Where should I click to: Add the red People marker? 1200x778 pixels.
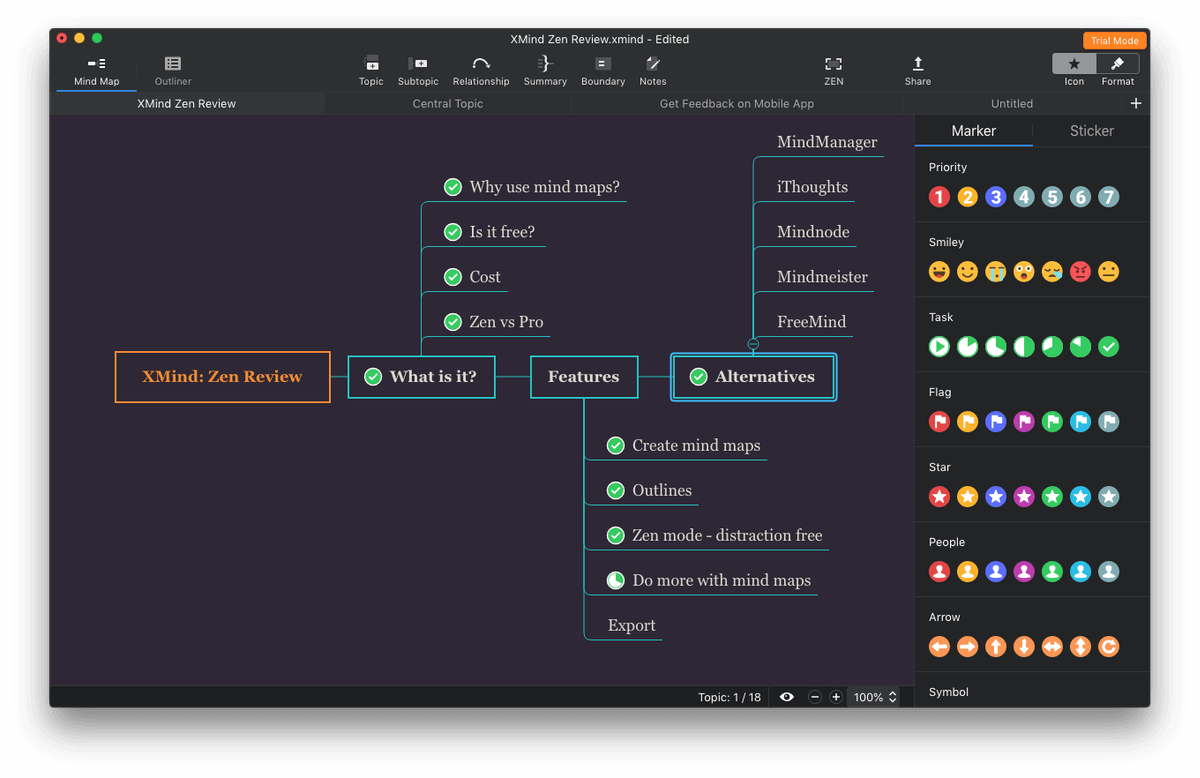939,572
